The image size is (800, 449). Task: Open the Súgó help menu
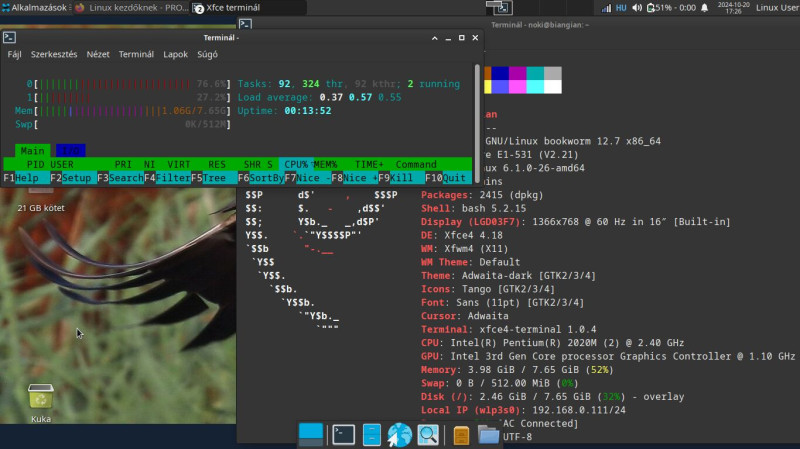click(207, 54)
